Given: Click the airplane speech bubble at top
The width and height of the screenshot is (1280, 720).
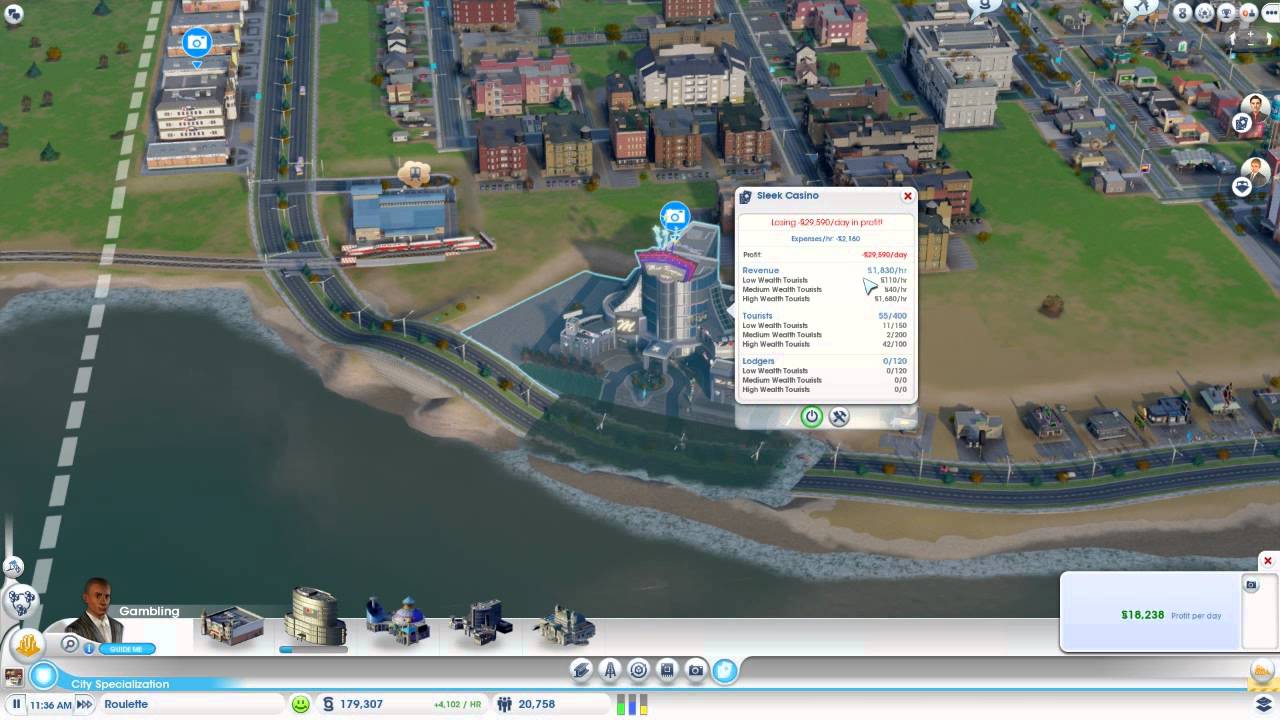Looking at the screenshot, I should [1140, 8].
